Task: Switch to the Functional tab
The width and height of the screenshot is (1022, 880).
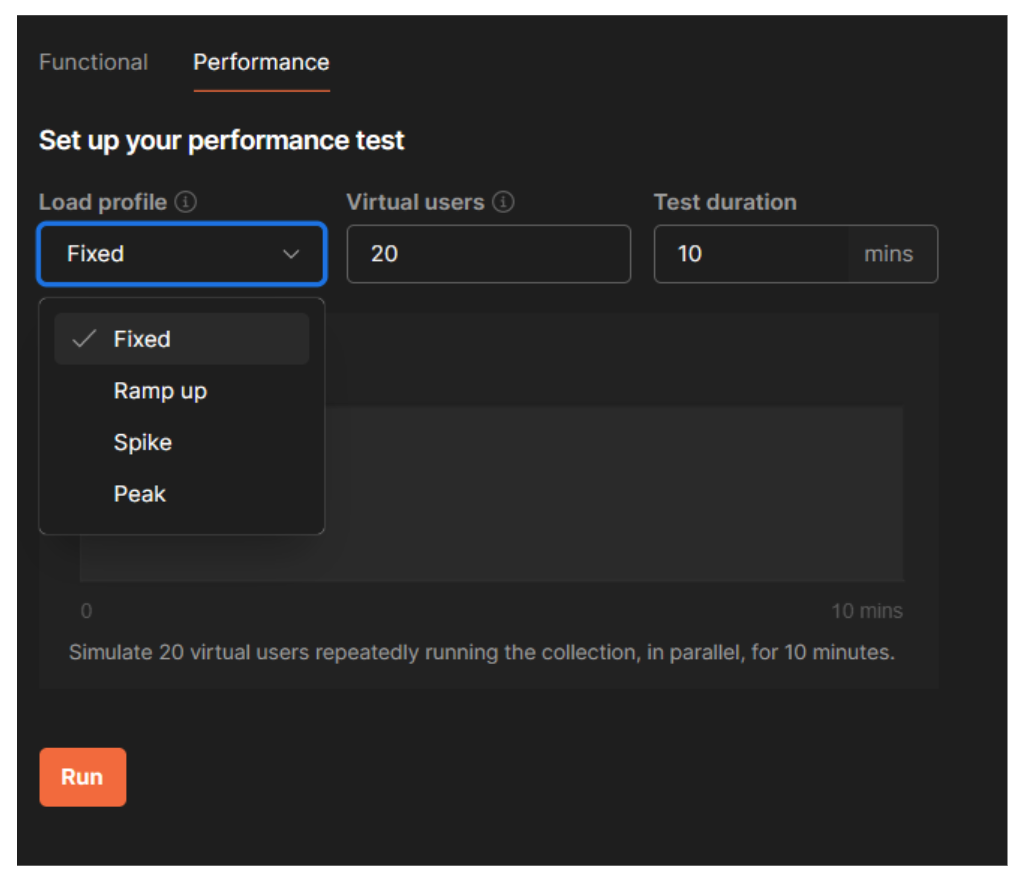Action: point(93,62)
